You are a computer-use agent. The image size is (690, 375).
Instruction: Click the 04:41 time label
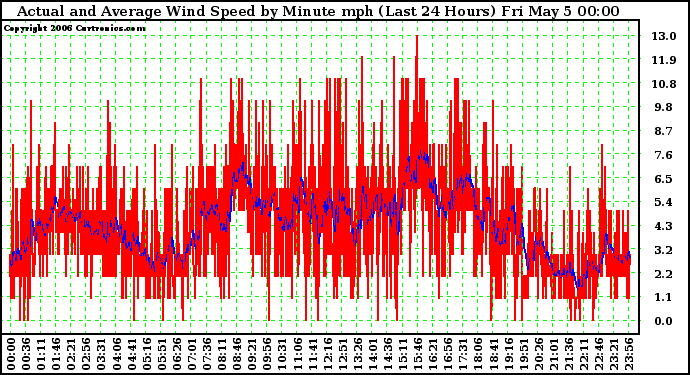click(x=131, y=354)
